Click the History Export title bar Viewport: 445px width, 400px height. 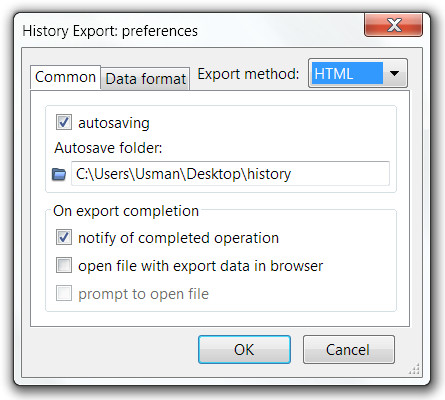187,31
